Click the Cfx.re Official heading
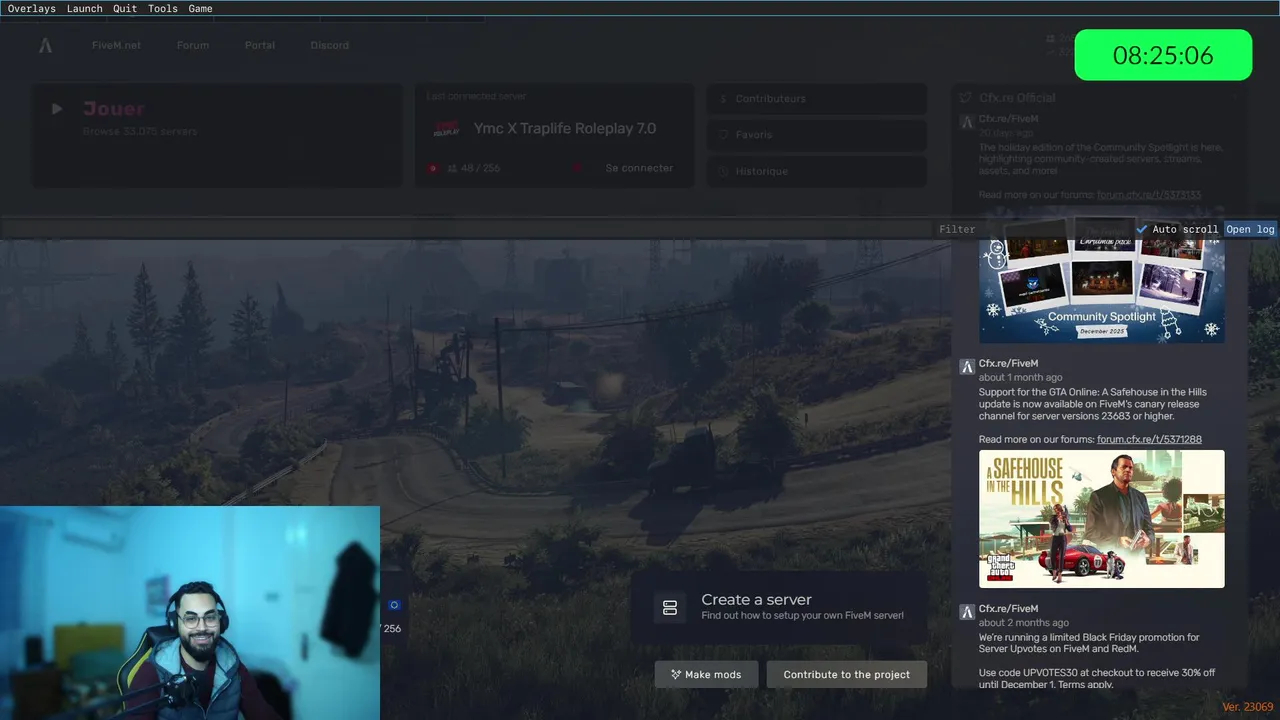 click(1017, 98)
